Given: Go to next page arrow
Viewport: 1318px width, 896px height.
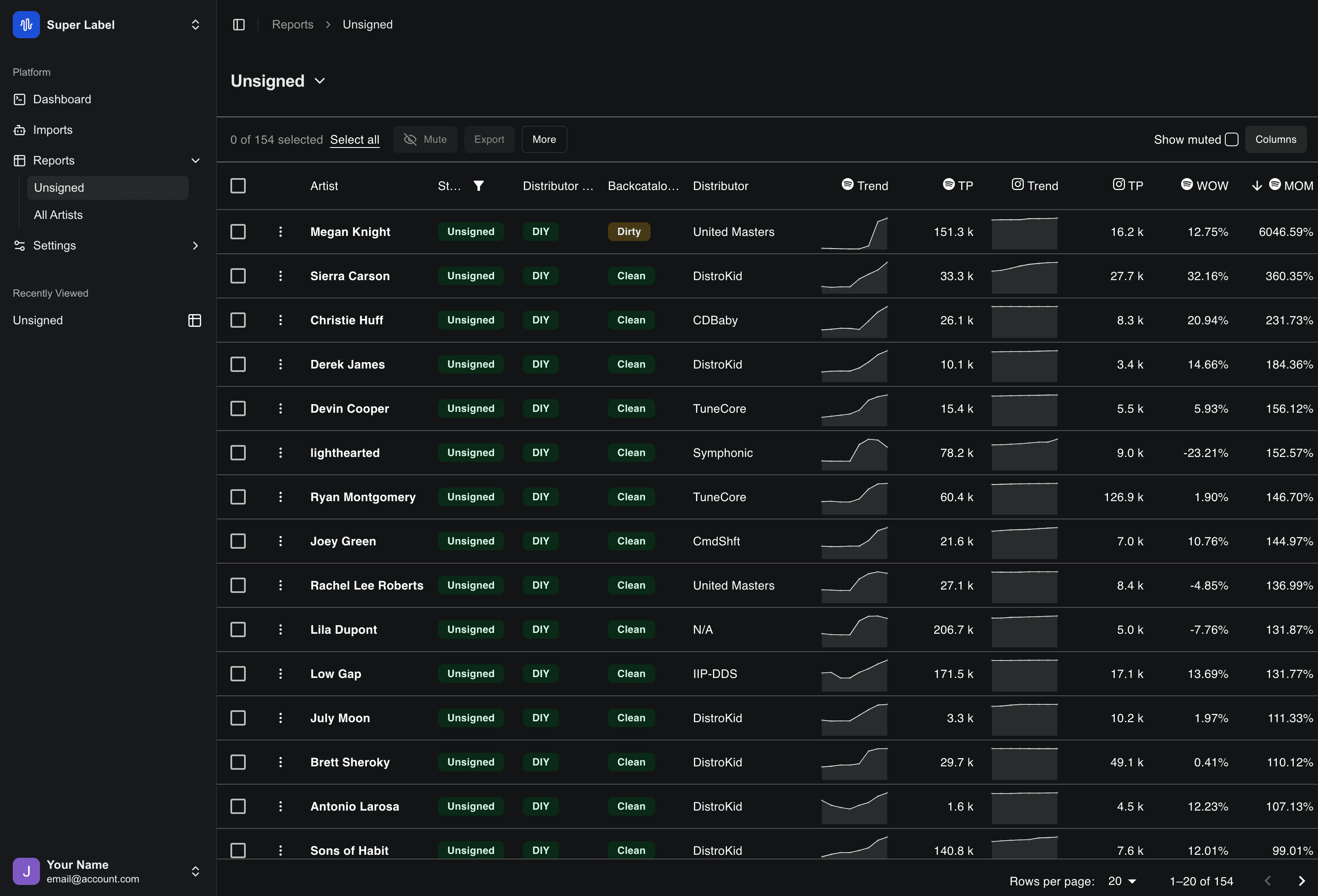Looking at the screenshot, I should click(1301, 881).
